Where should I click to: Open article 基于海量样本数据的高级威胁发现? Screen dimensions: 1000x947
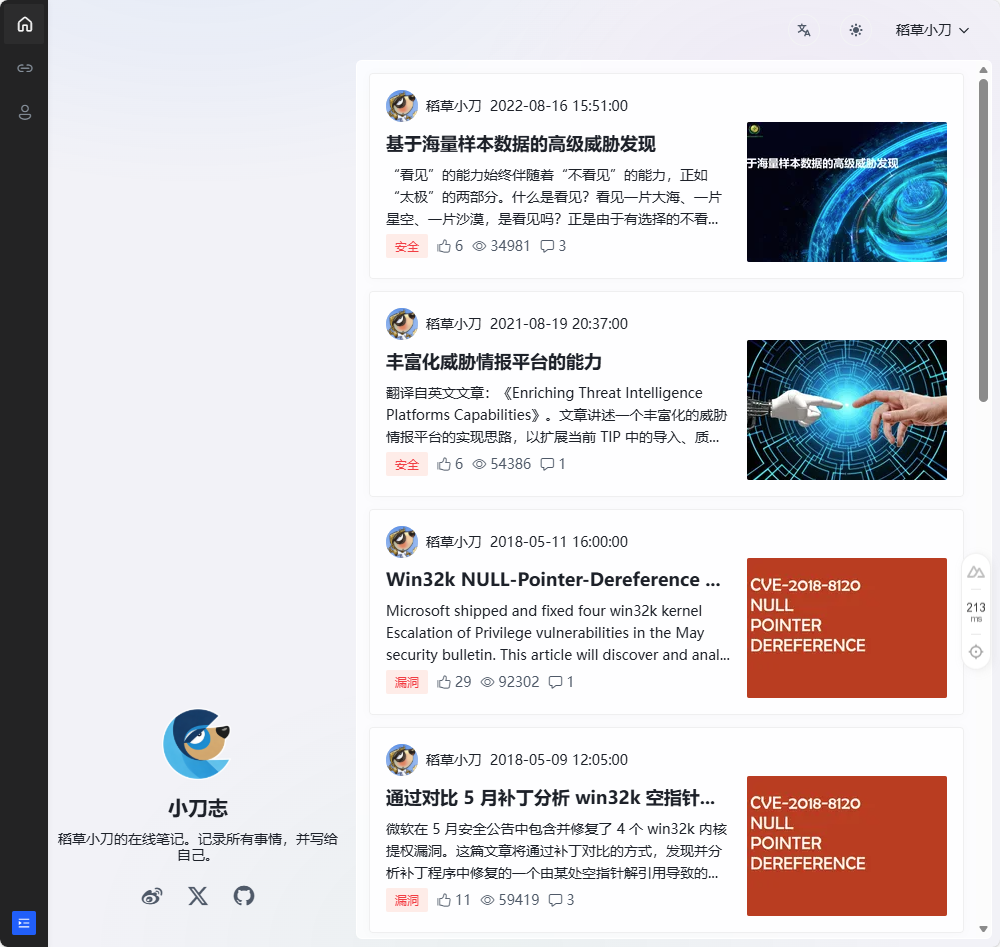[x=520, y=144]
